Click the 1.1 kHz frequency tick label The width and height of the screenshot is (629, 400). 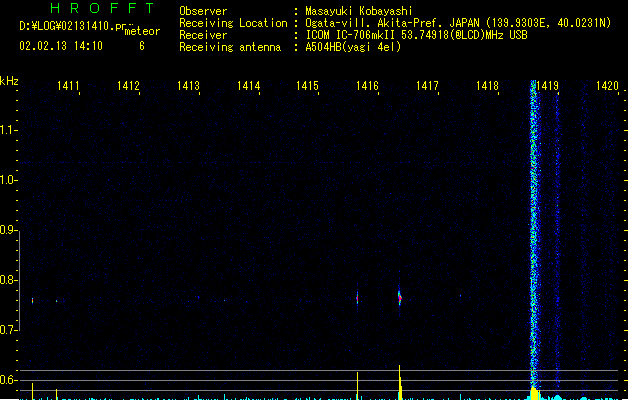8,130
